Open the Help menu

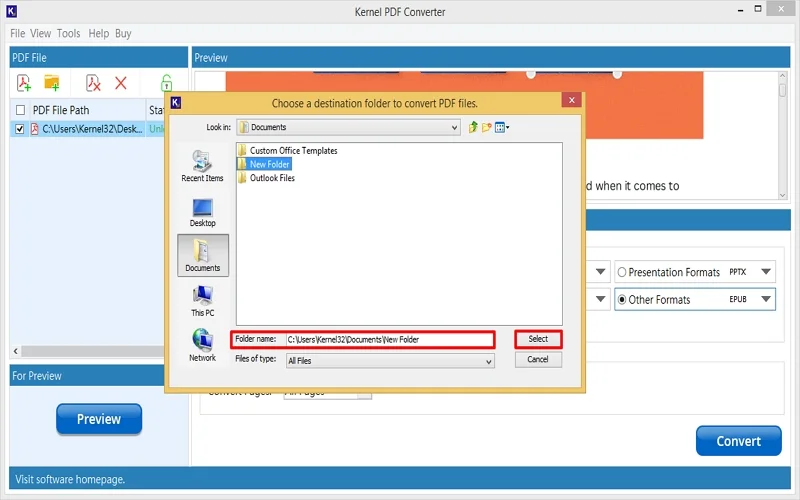tap(98, 33)
